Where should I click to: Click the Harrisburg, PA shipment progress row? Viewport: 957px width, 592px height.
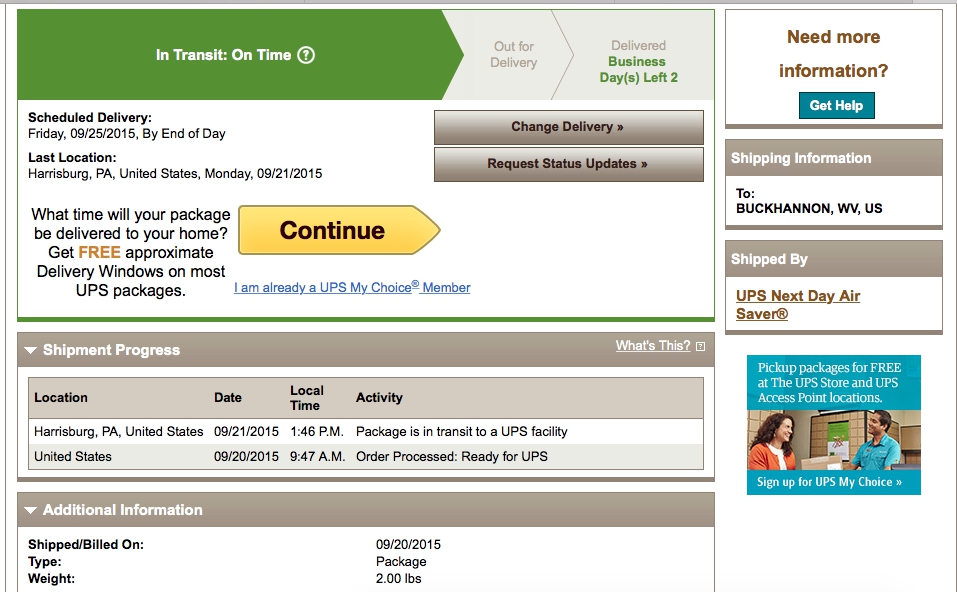click(x=366, y=431)
